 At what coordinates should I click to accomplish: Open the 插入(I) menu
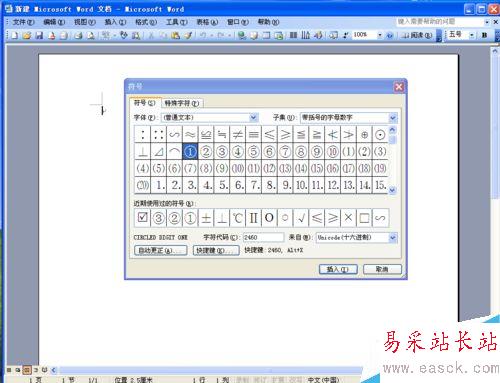point(115,22)
